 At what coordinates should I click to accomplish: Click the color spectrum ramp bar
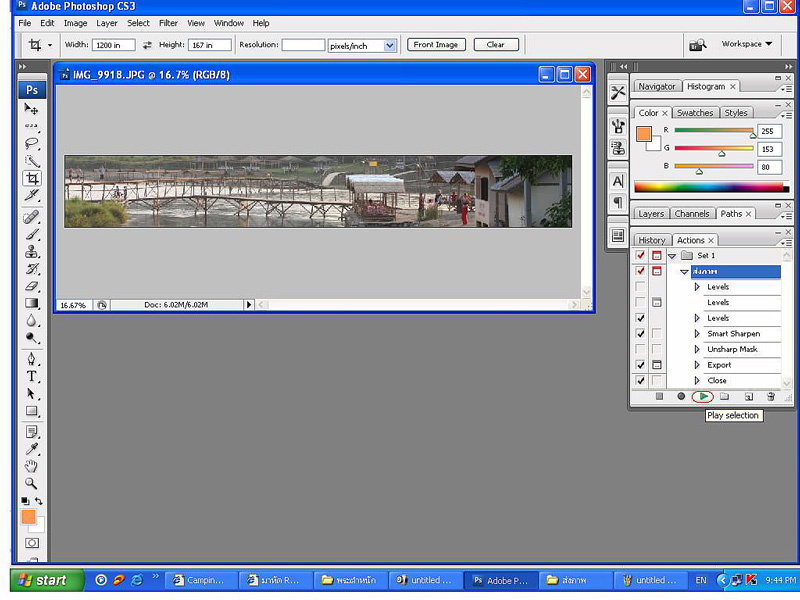coord(708,187)
